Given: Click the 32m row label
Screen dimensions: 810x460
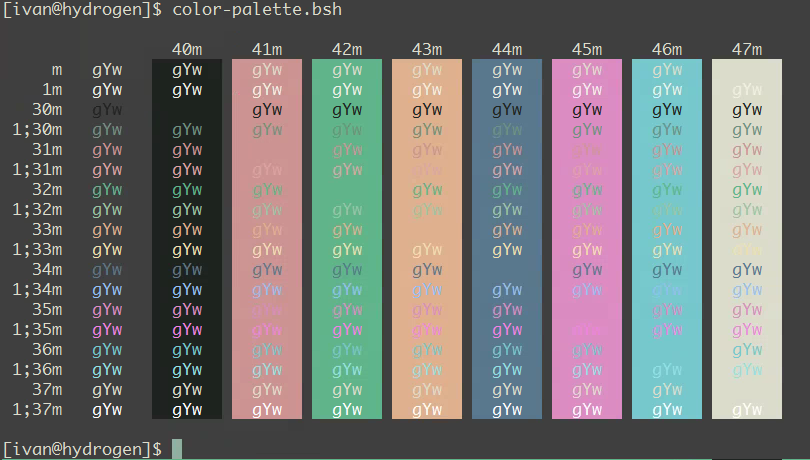Looking at the screenshot, I should [x=47, y=189].
